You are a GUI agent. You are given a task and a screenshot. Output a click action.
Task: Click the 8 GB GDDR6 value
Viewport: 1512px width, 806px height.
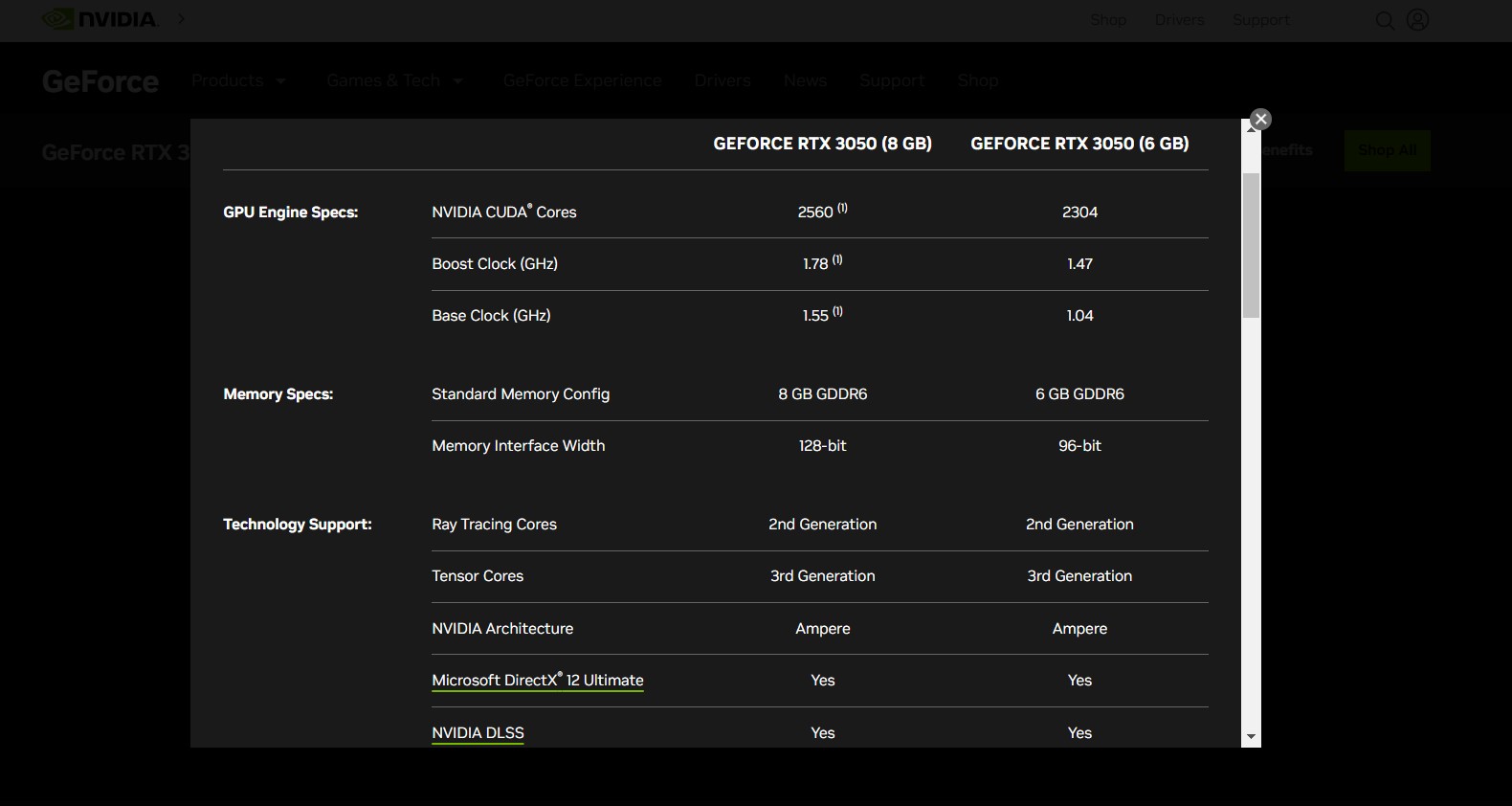pyautogui.click(x=823, y=394)
